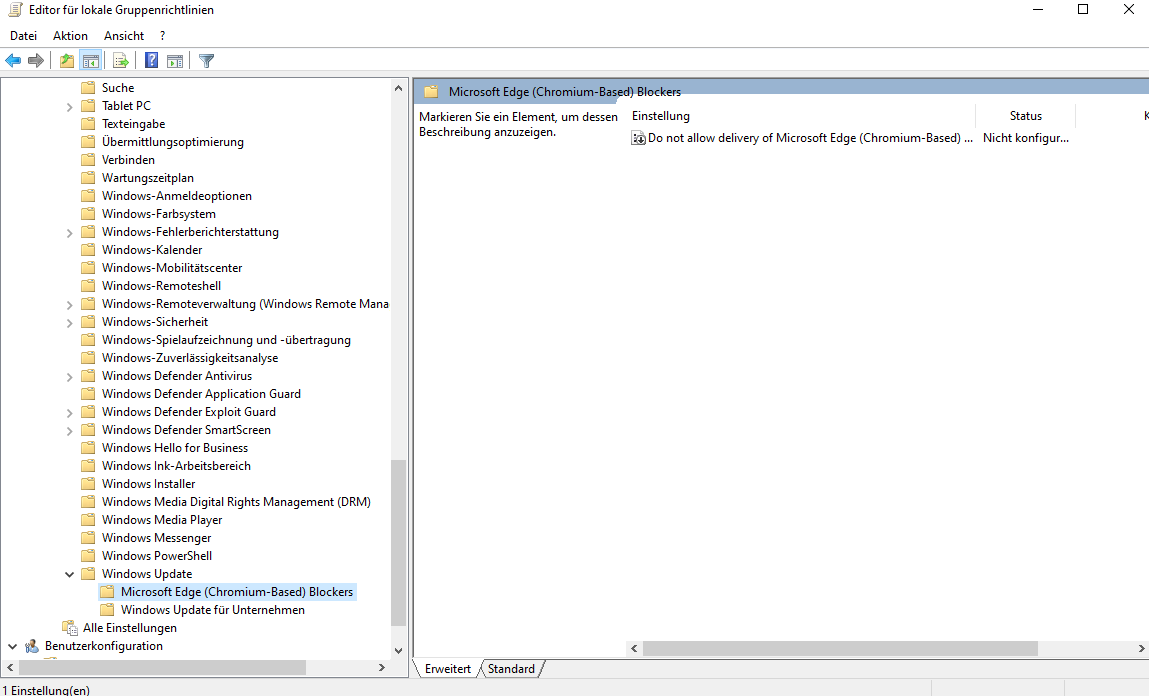Click the app icon in title bar

15,10
